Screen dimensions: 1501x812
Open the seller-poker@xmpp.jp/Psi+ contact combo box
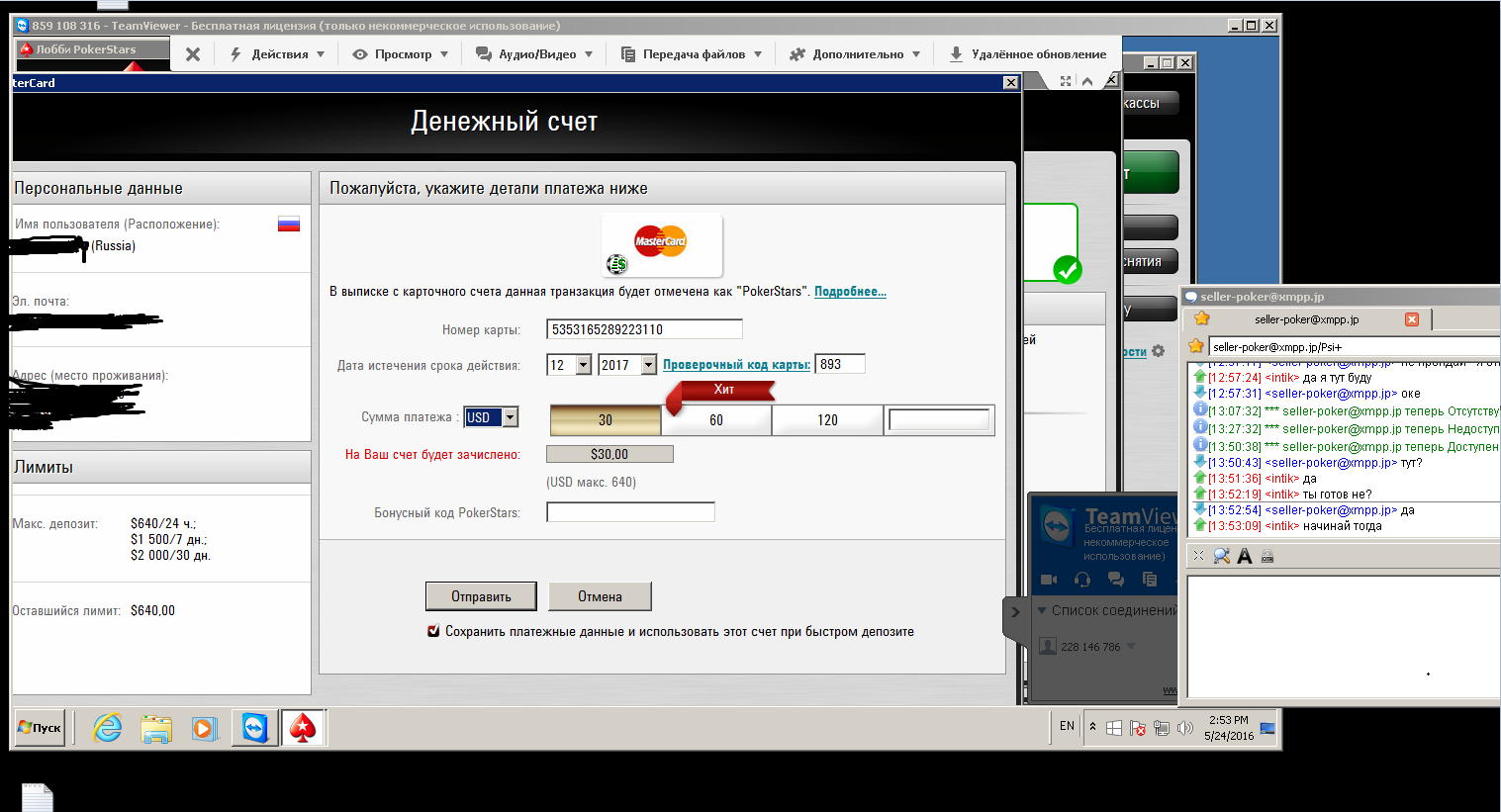click(x=1356, y=347)
